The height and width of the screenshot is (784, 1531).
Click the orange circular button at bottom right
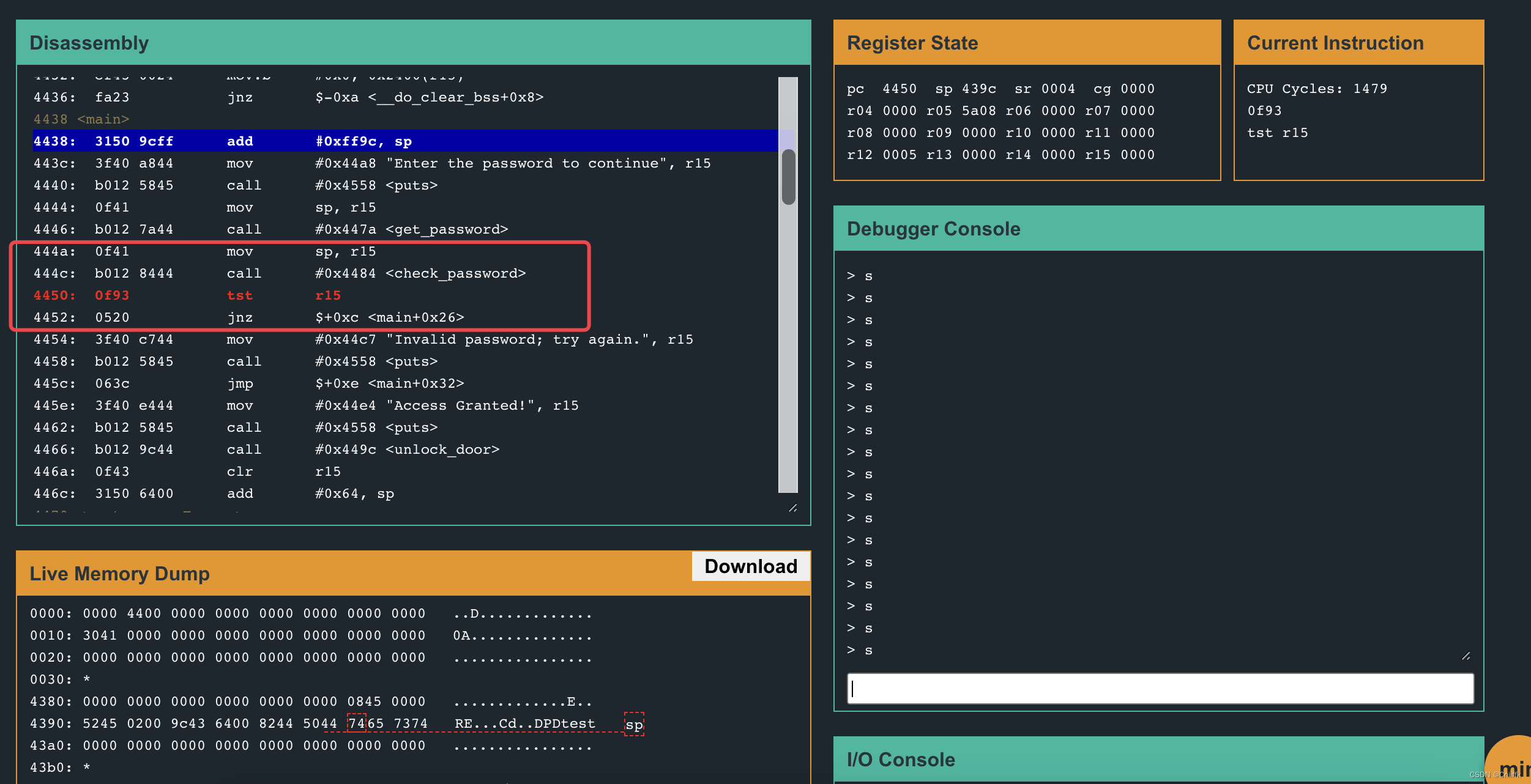coord(1509,760)
